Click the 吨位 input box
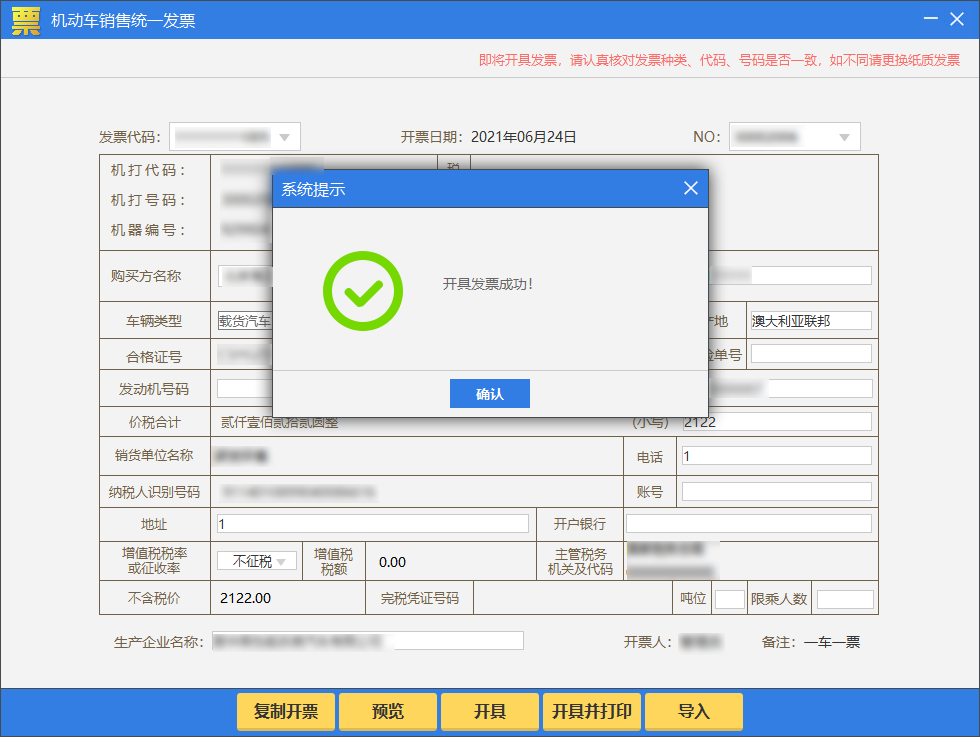The height and width of the screenshot is (737, 980). [730, 599]
